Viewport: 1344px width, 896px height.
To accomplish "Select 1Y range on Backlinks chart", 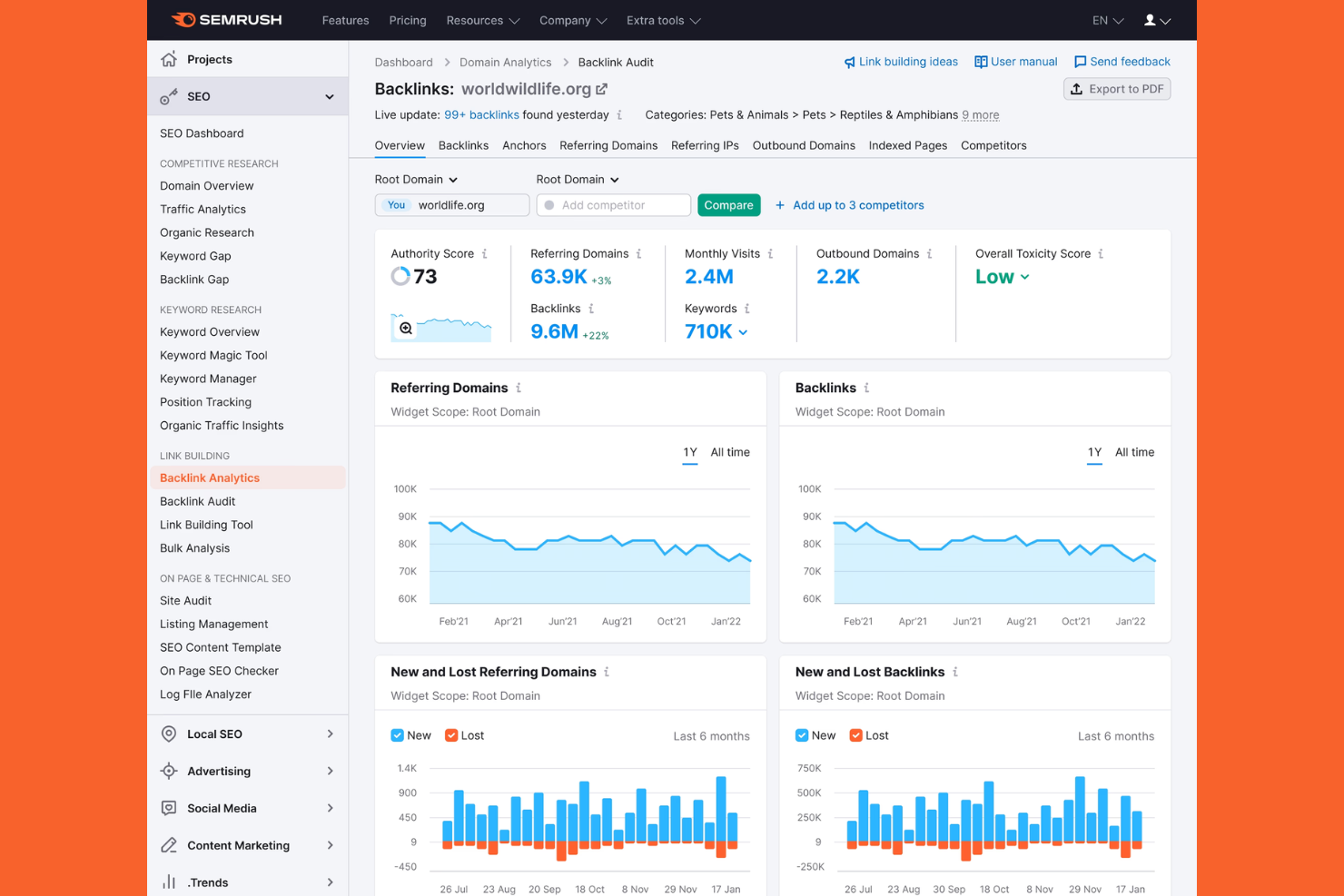I will point(1094,452).
